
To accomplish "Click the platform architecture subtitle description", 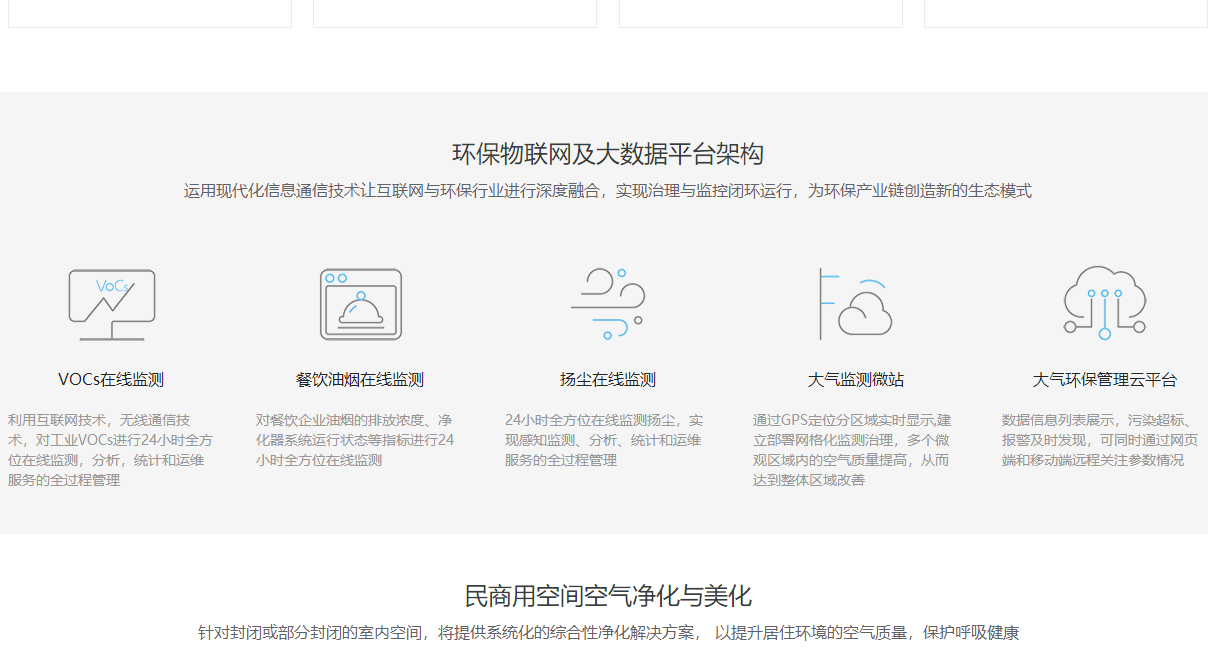I will [x=604, y=190].
